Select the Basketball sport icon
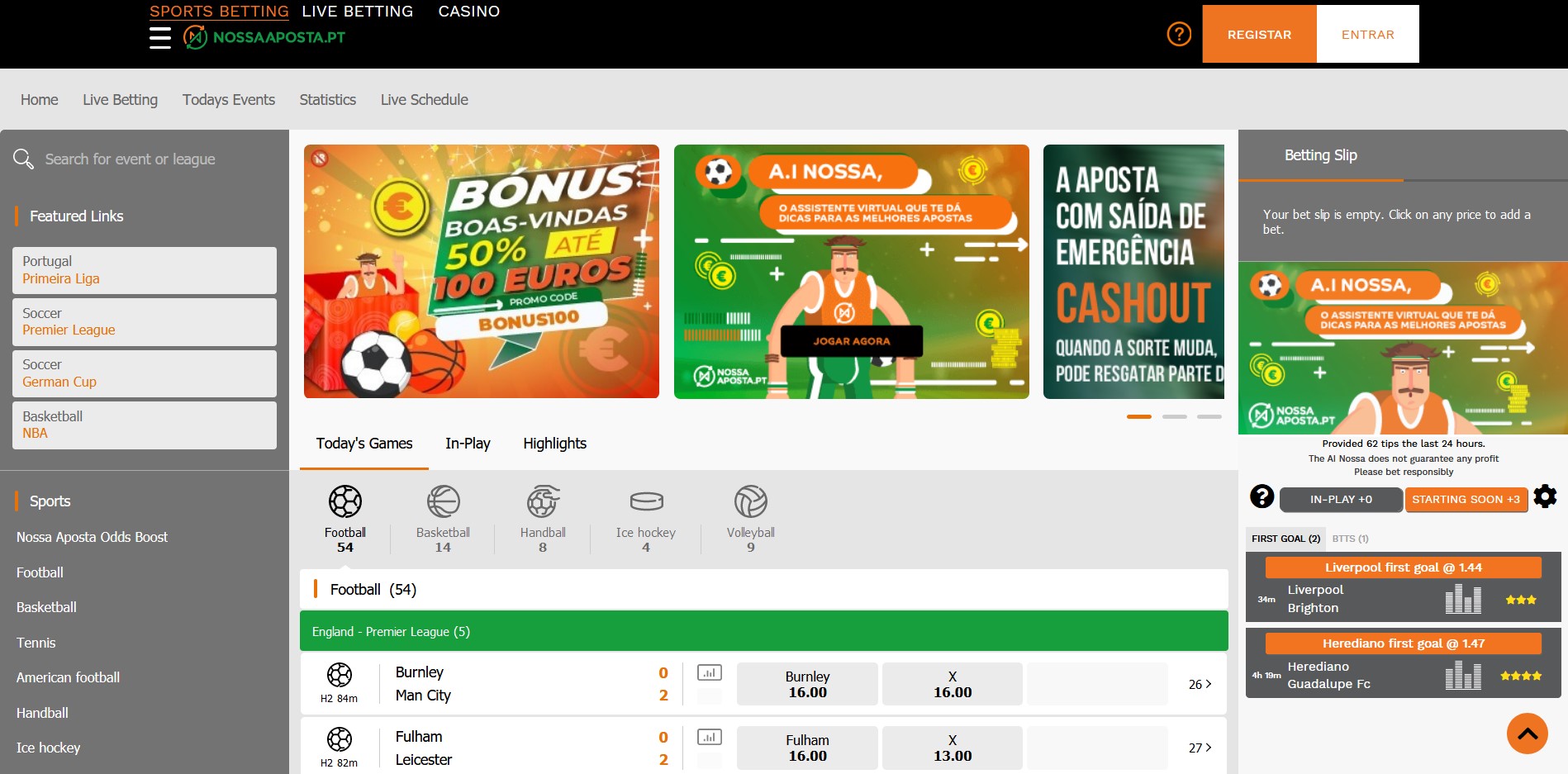The width and height of the screenshot is (1568, 774). pyautogui.click(x=444, y=501)
